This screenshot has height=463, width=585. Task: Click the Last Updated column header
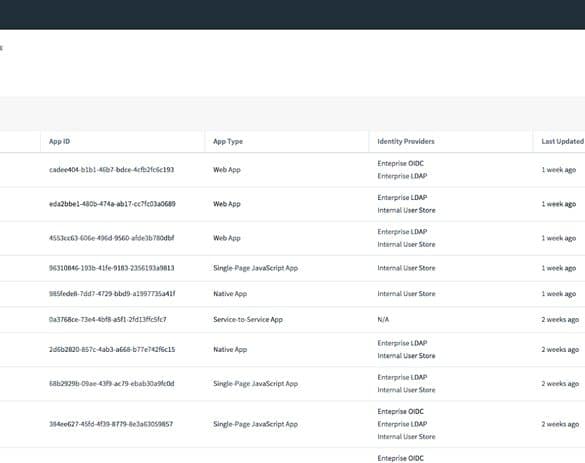[x=563, y=141]
